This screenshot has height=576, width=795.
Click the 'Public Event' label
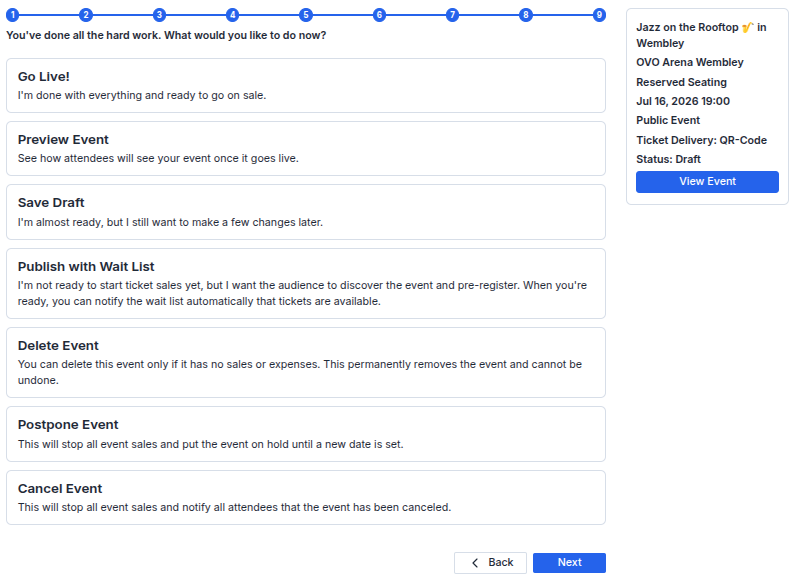668,120
